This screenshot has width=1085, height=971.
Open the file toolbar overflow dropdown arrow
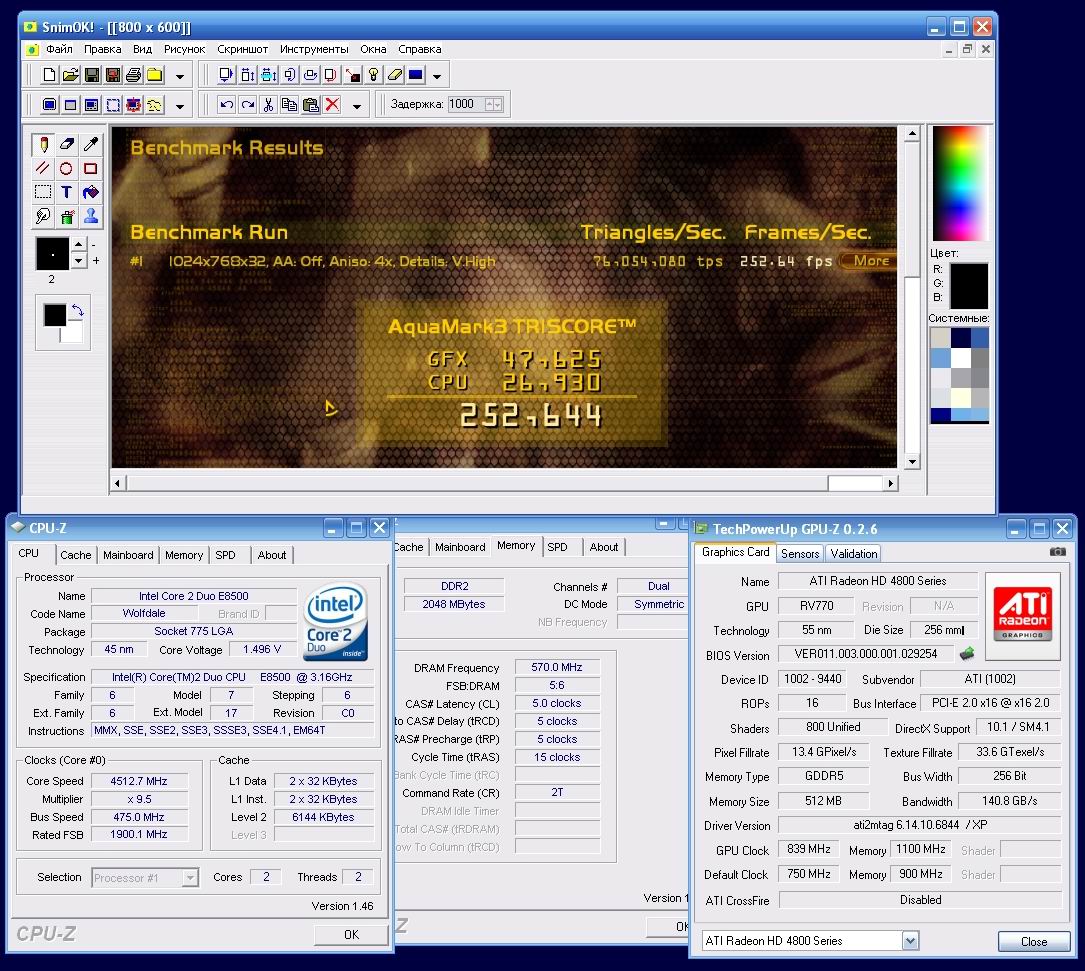coord(180,76)
